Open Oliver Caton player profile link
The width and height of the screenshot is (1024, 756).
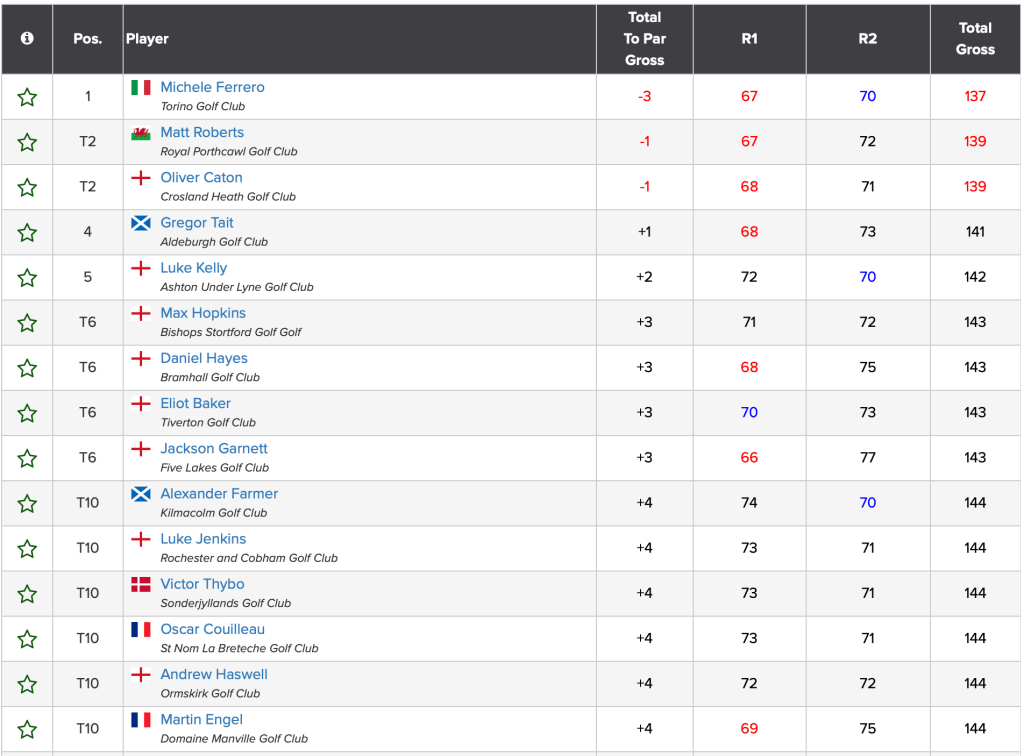(x=201, y=178)
